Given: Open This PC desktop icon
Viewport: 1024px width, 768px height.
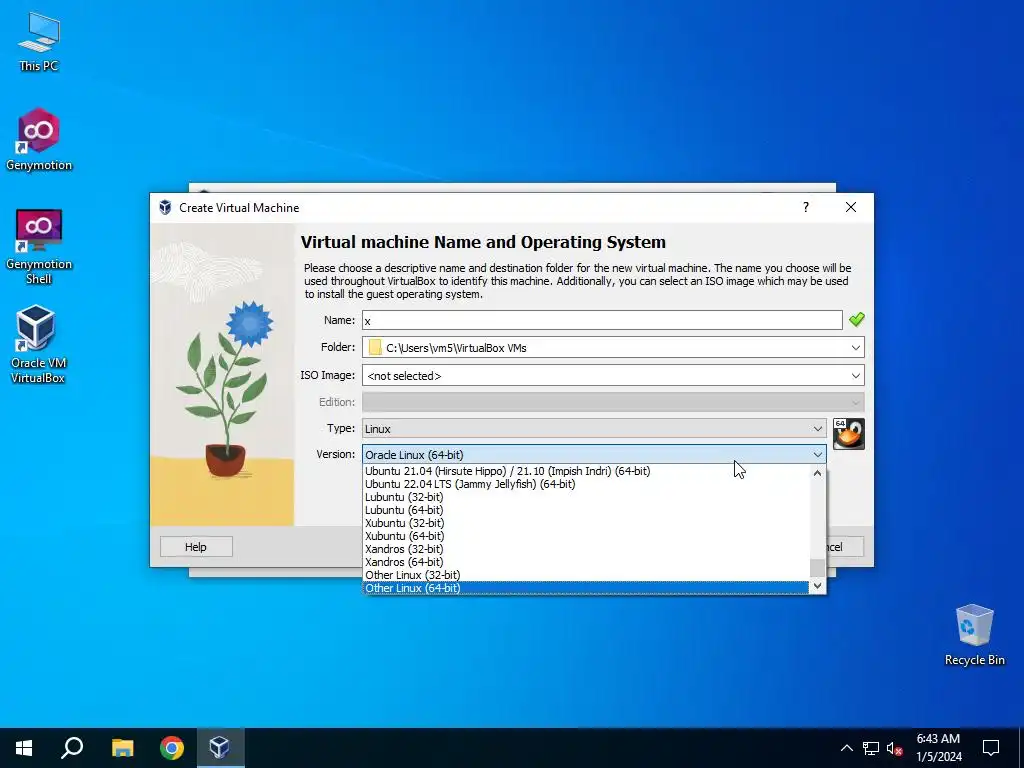Looking at the screenshot, I should click(x=39, y=42).
